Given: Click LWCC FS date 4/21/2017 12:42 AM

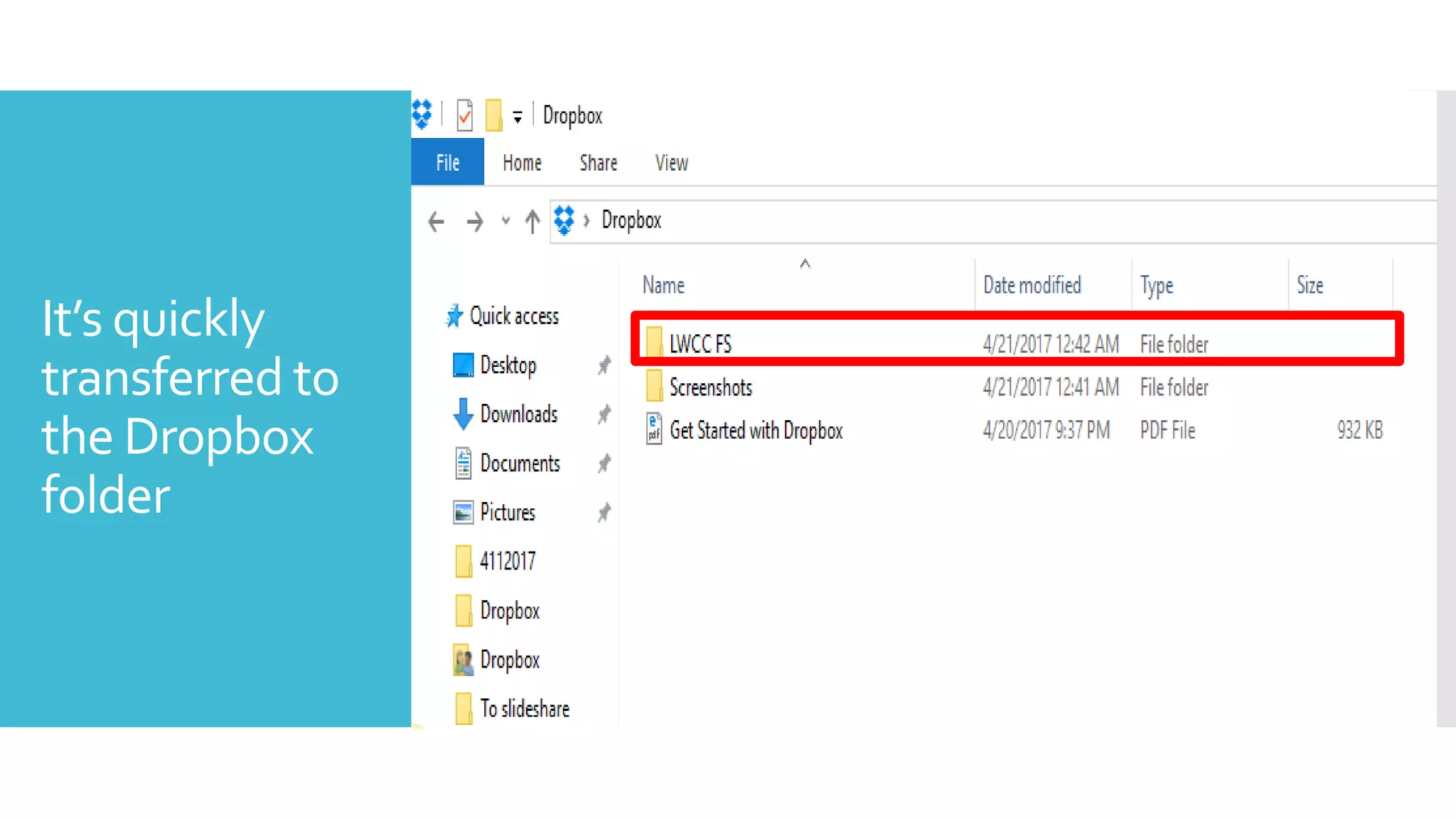Looking at the screenshot, I should [x=1051, y=344].
